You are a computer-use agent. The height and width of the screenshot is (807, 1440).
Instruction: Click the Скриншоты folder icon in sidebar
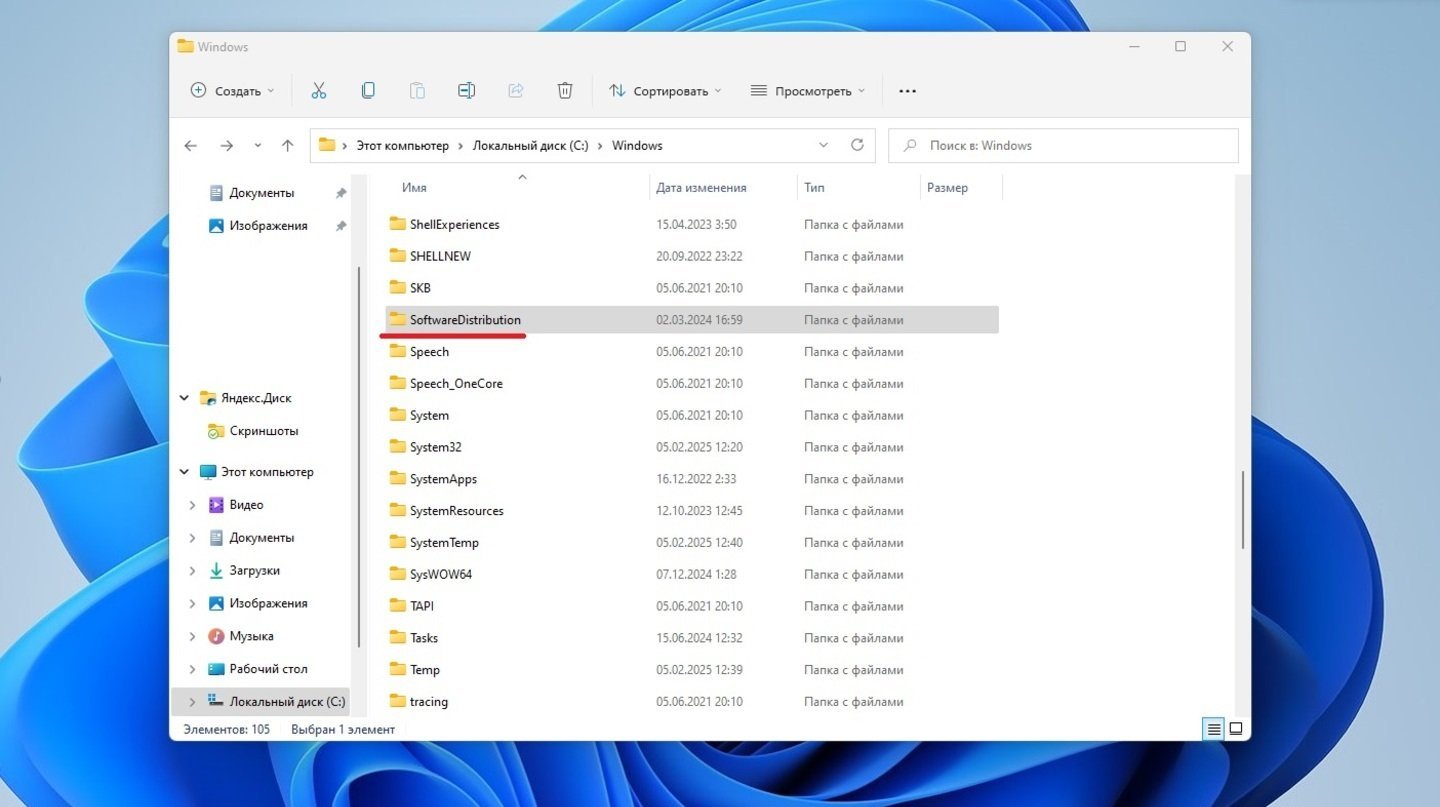pyautogui.click(x=216, y=431)
